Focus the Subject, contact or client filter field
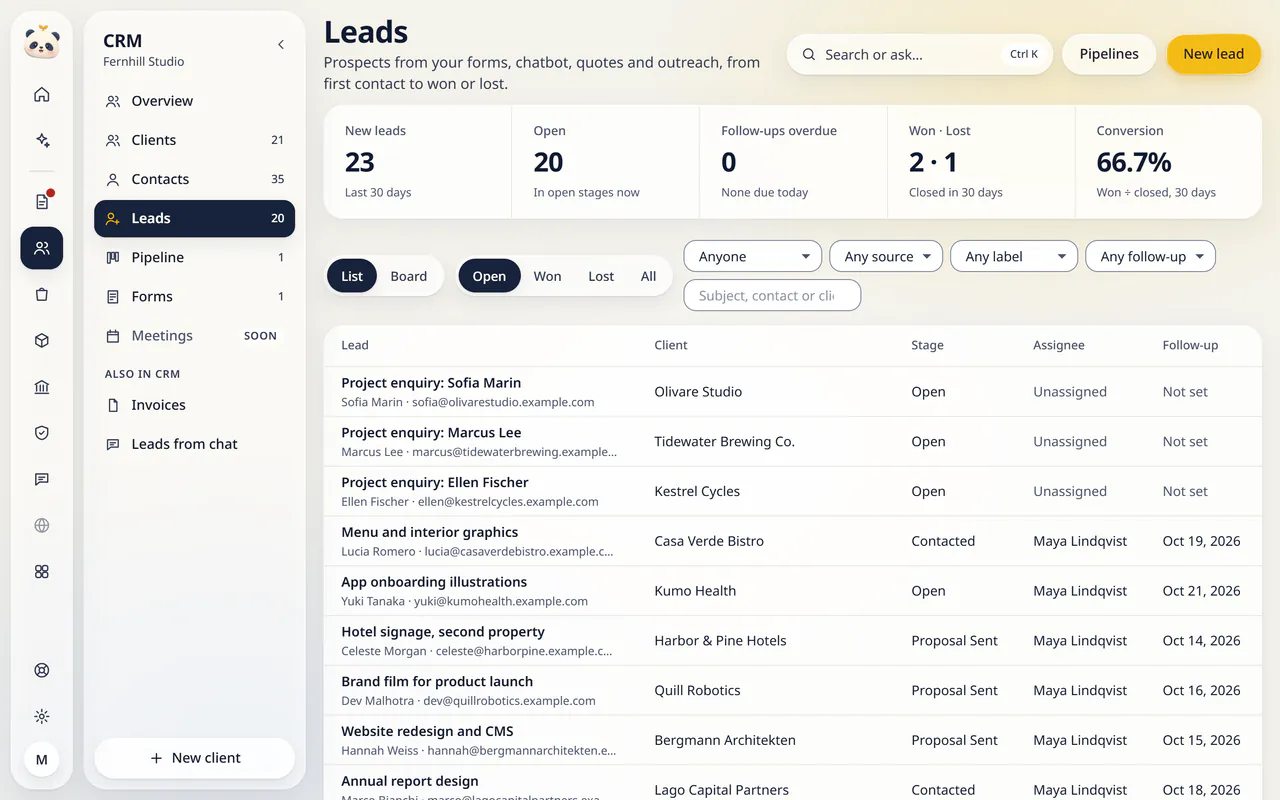Viewport: 1280px width, 800px height. pos(772,295)
